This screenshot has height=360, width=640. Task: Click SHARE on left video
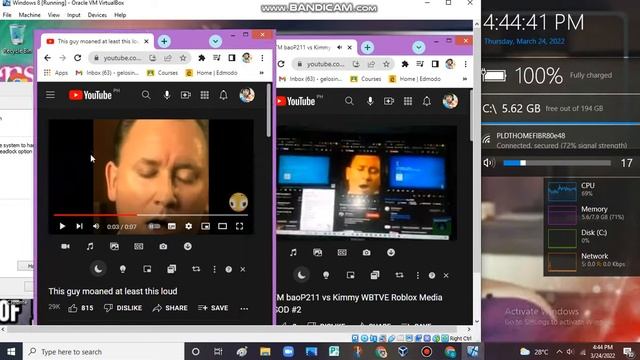tap(170, 308)
